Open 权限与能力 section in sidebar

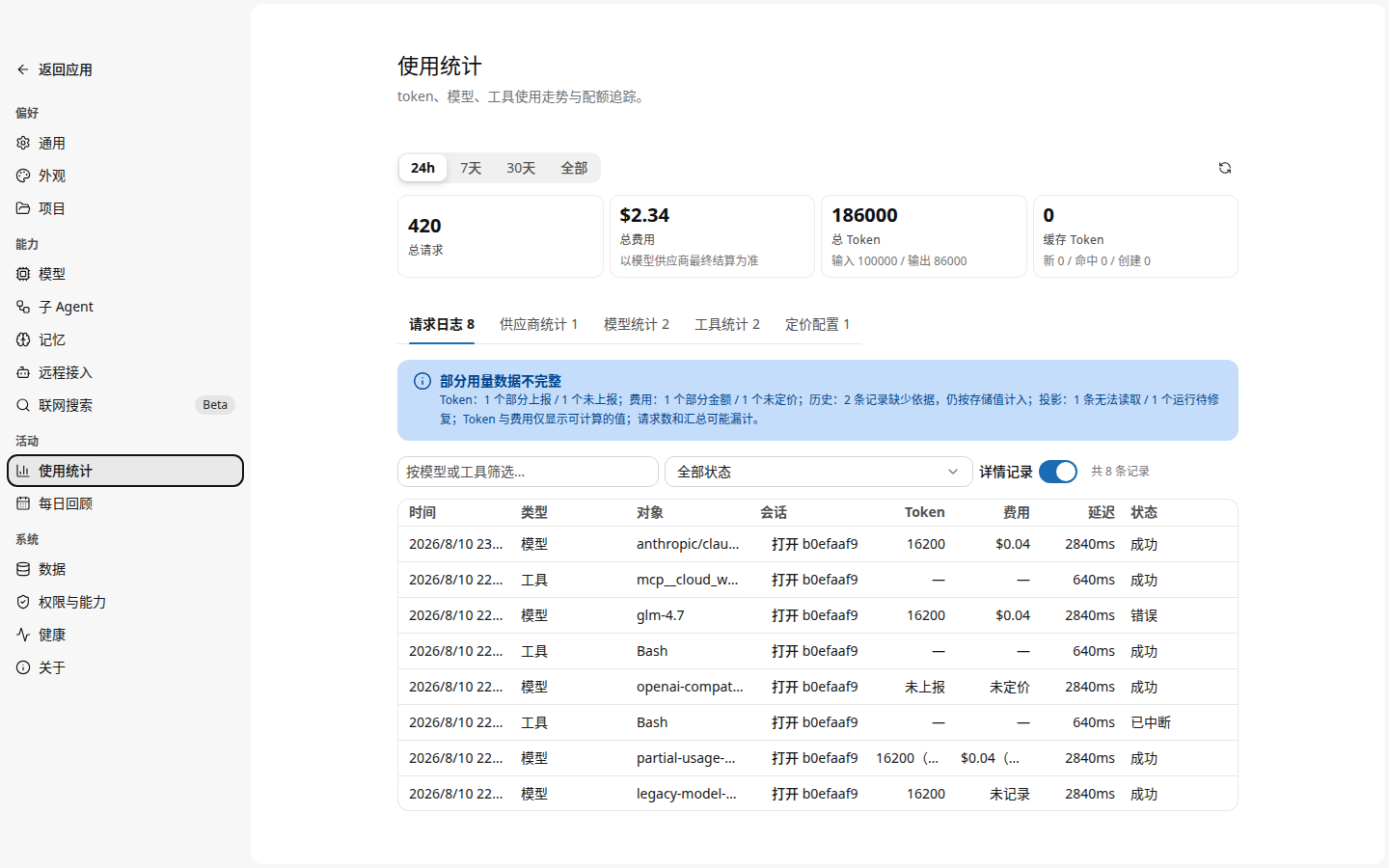click(125, 602)
